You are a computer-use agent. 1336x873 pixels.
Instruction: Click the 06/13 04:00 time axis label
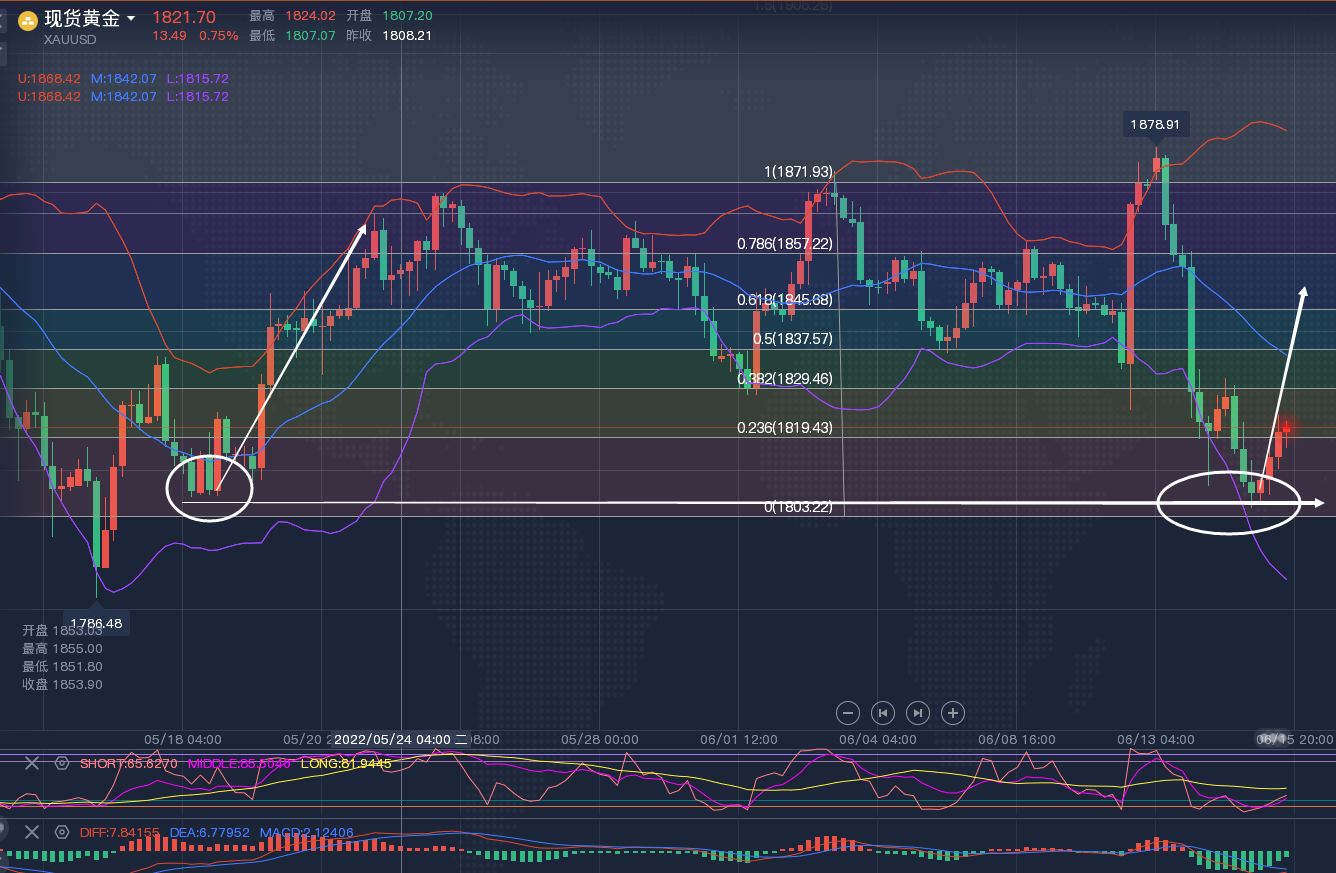point(1156,739)
